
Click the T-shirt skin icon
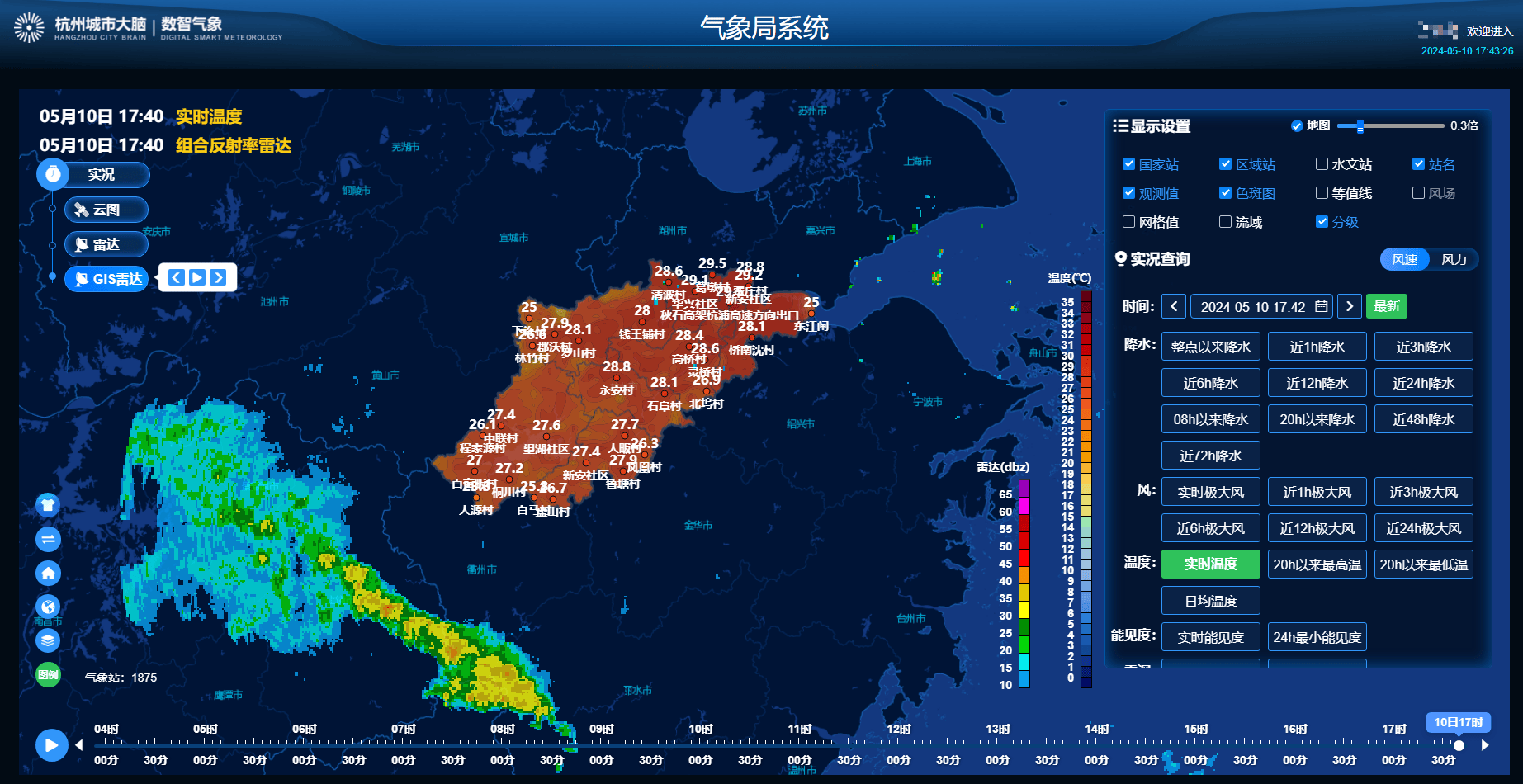coord(48,505)
